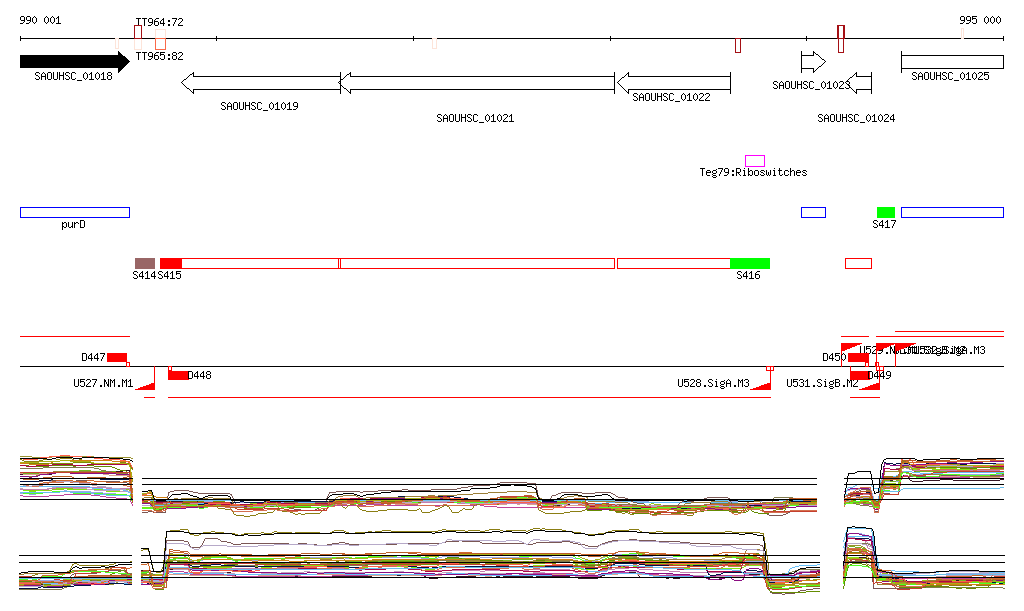This screenshot has height=611, width=1024.
Task: Click the TT964:72 label
Action: [x=159, y=22]
